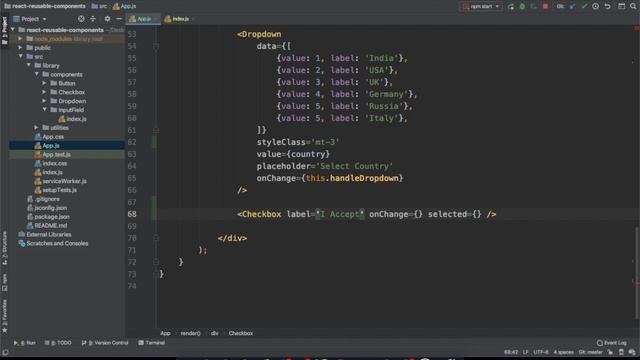Start debugging with the green bug icon
Screen dimensions: 640x360
522,6
